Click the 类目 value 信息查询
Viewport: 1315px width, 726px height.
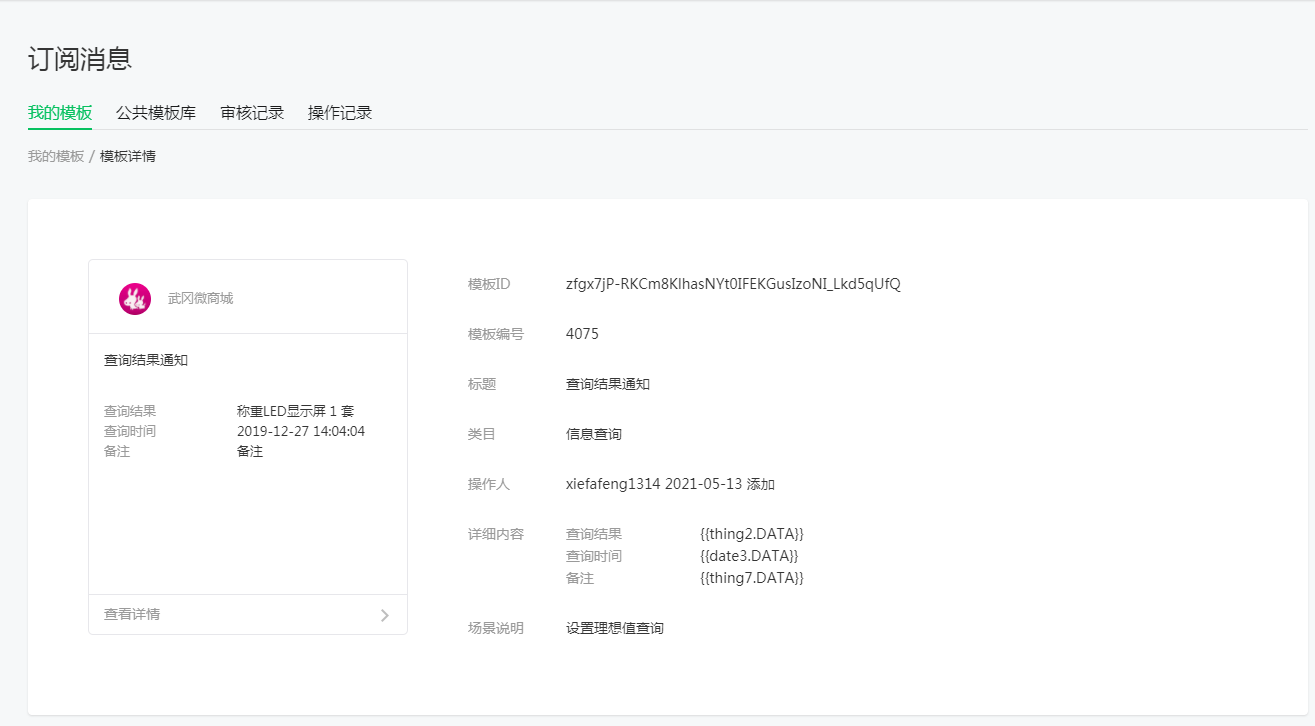coord(594,434)
